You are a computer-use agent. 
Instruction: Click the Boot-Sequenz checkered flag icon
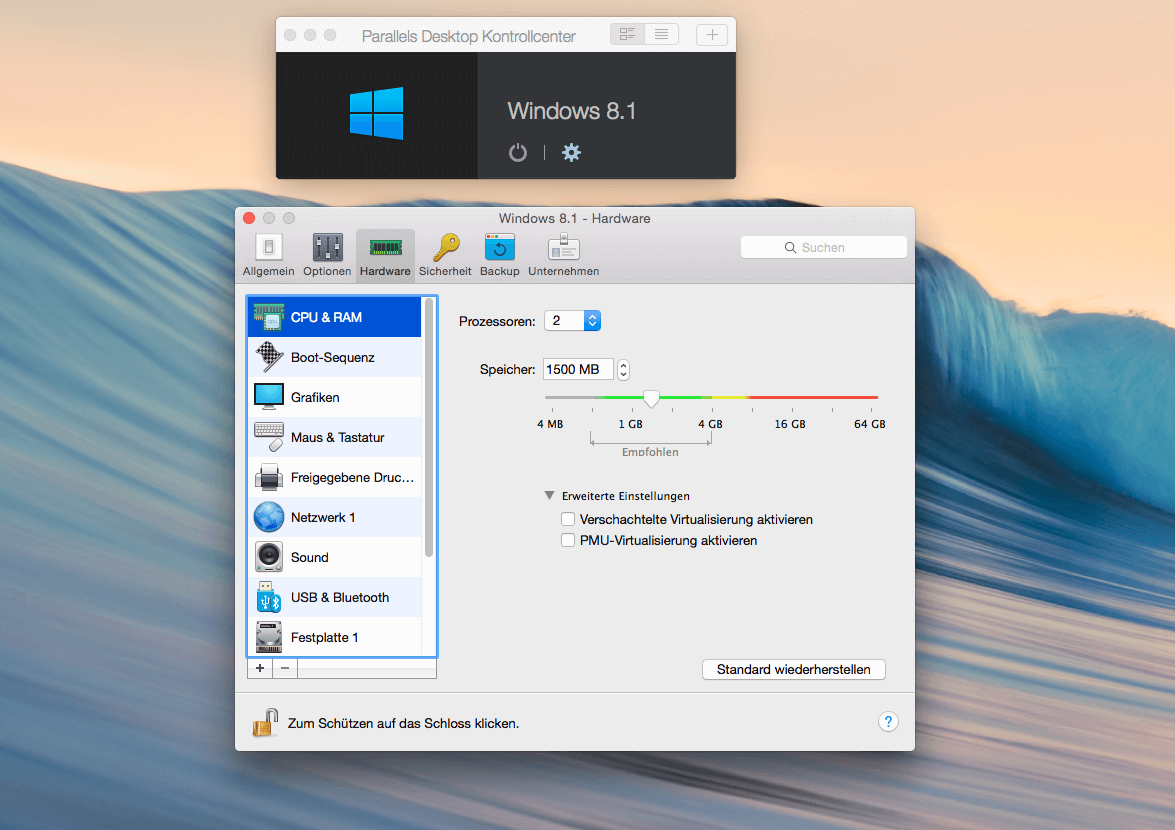tap(268, 357)
